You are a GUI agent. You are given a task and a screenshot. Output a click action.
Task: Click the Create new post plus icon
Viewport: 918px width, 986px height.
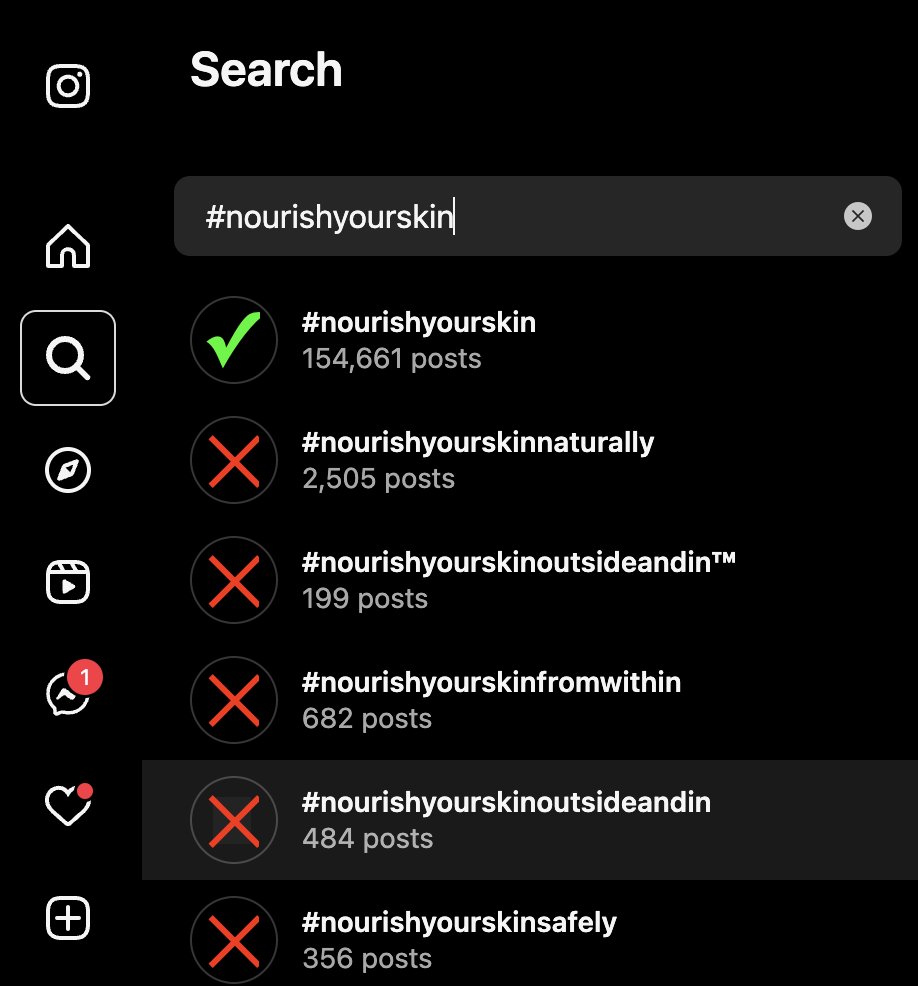click(x=68, y=918)
